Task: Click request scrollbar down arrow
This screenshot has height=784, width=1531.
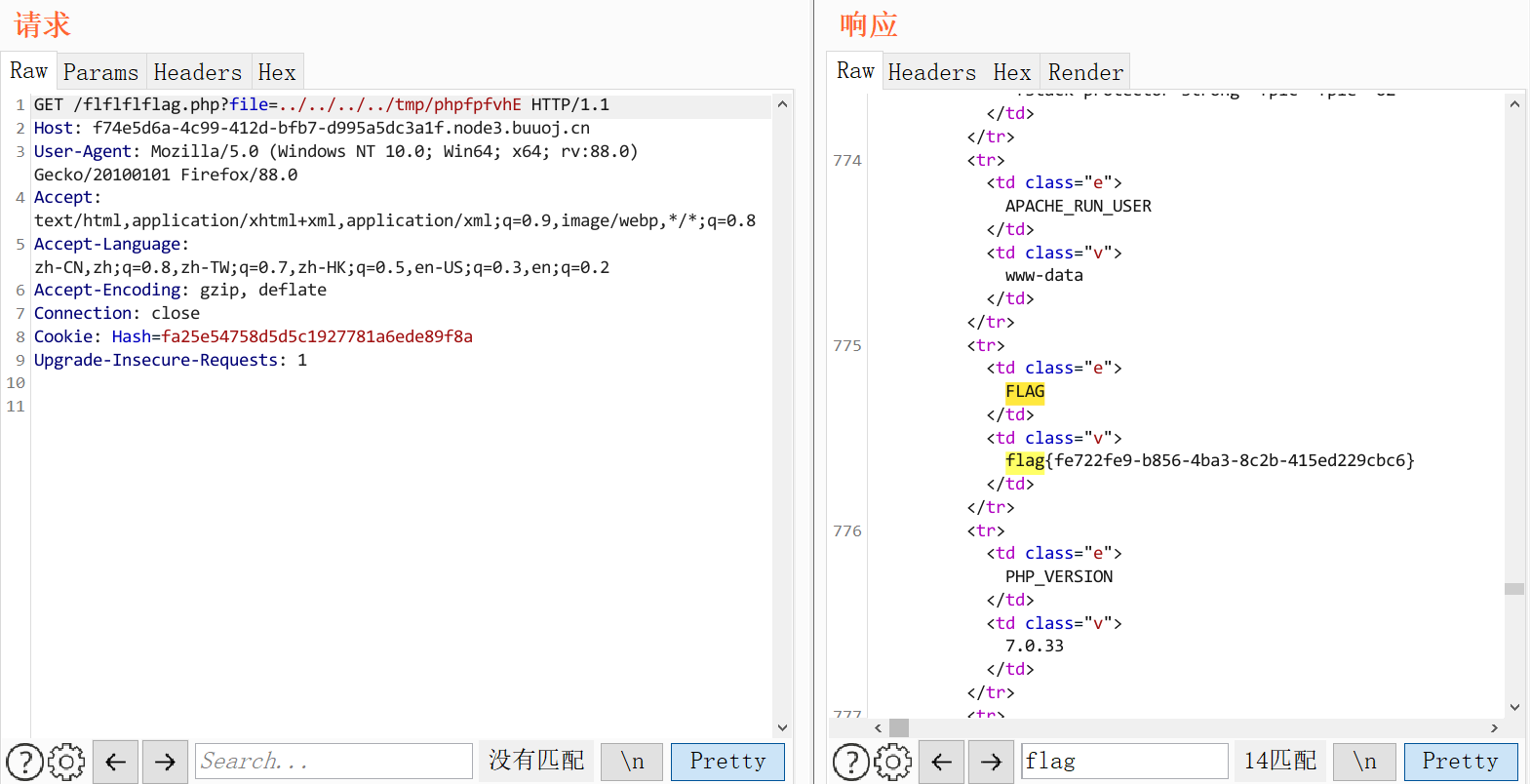Action: tap(782, 727)
